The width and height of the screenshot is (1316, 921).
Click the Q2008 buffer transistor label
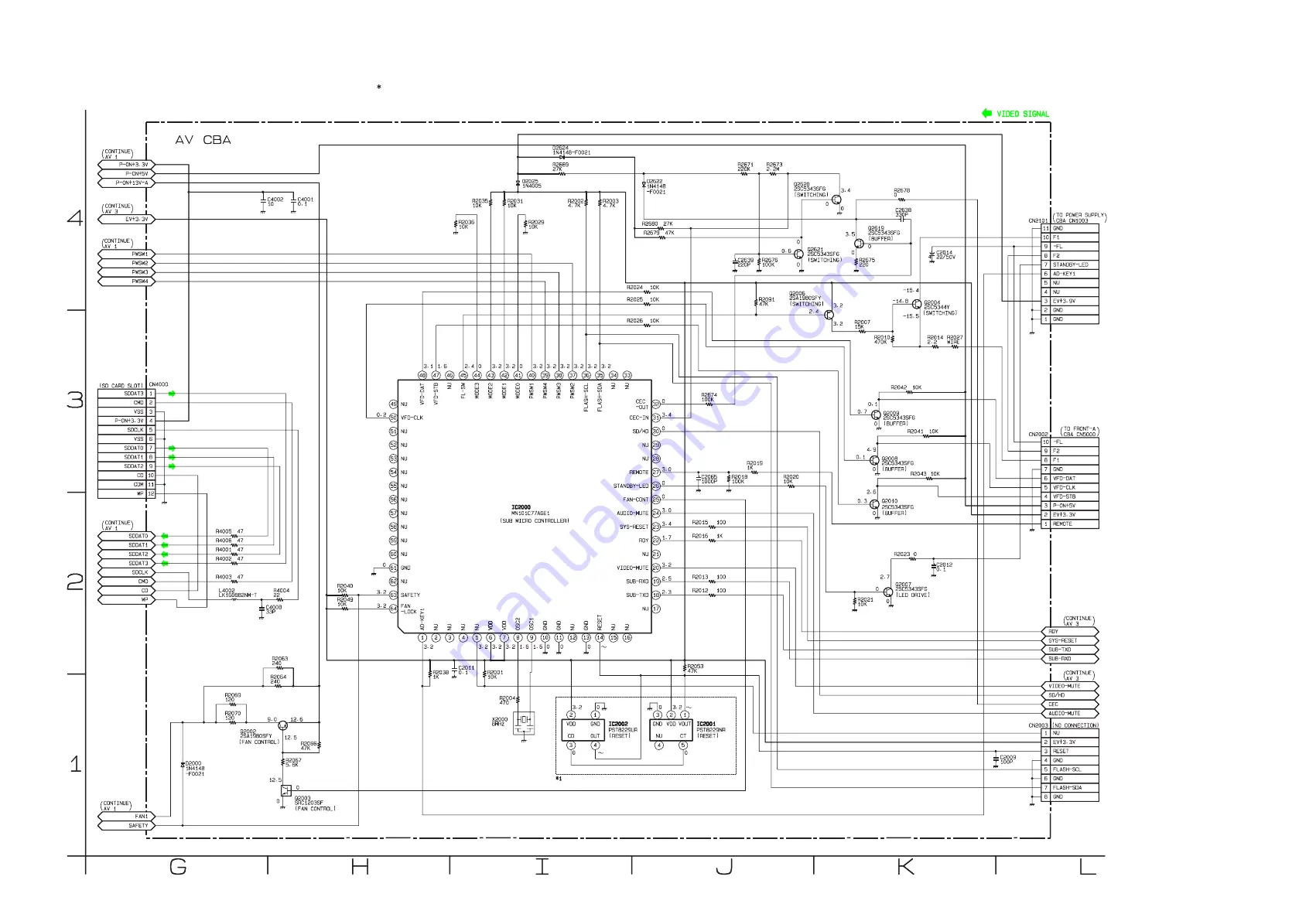point(897,463)
